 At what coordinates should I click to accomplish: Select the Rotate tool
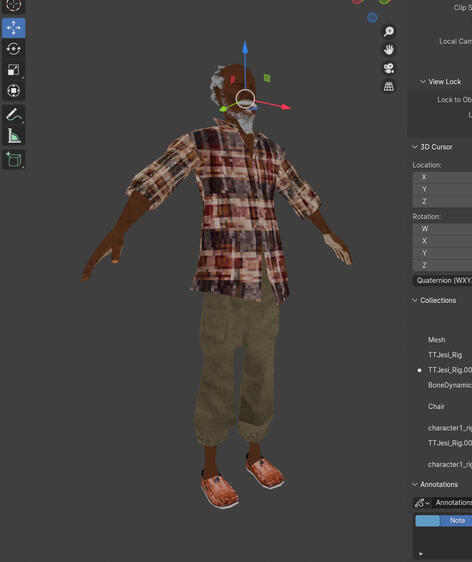(x=14, y=49)
